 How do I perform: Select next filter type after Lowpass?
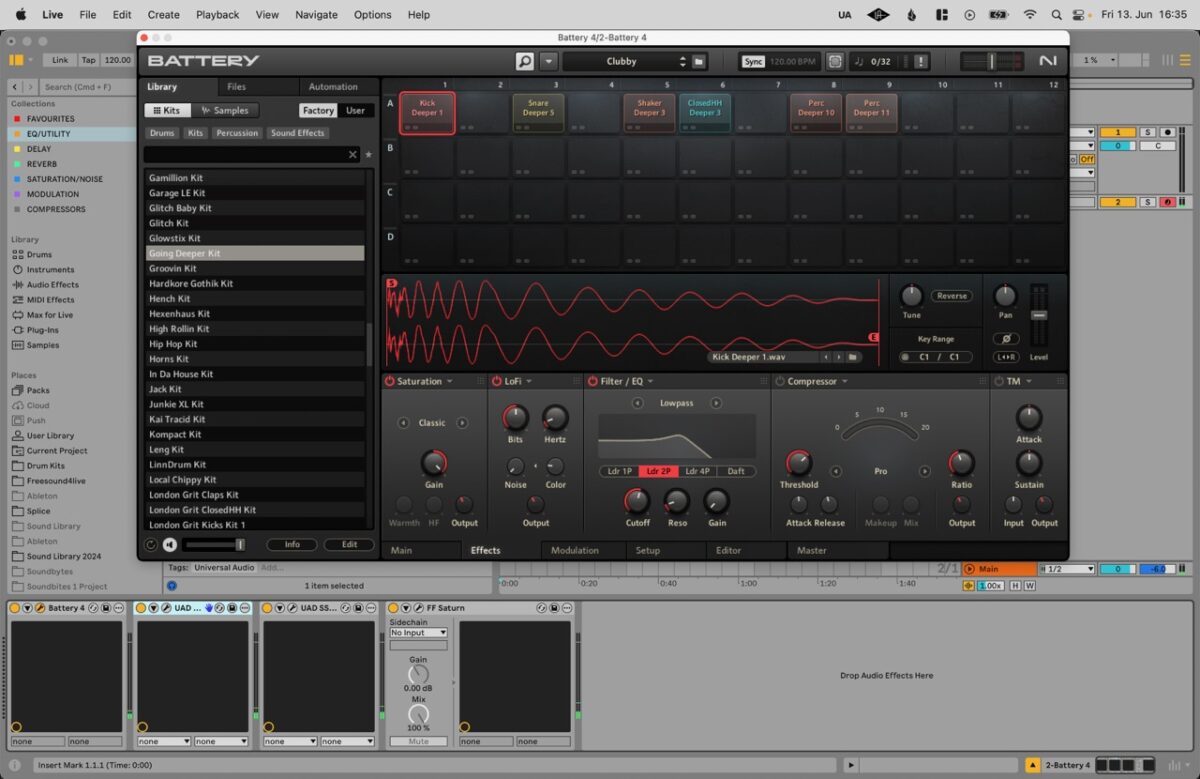[716, 403]
